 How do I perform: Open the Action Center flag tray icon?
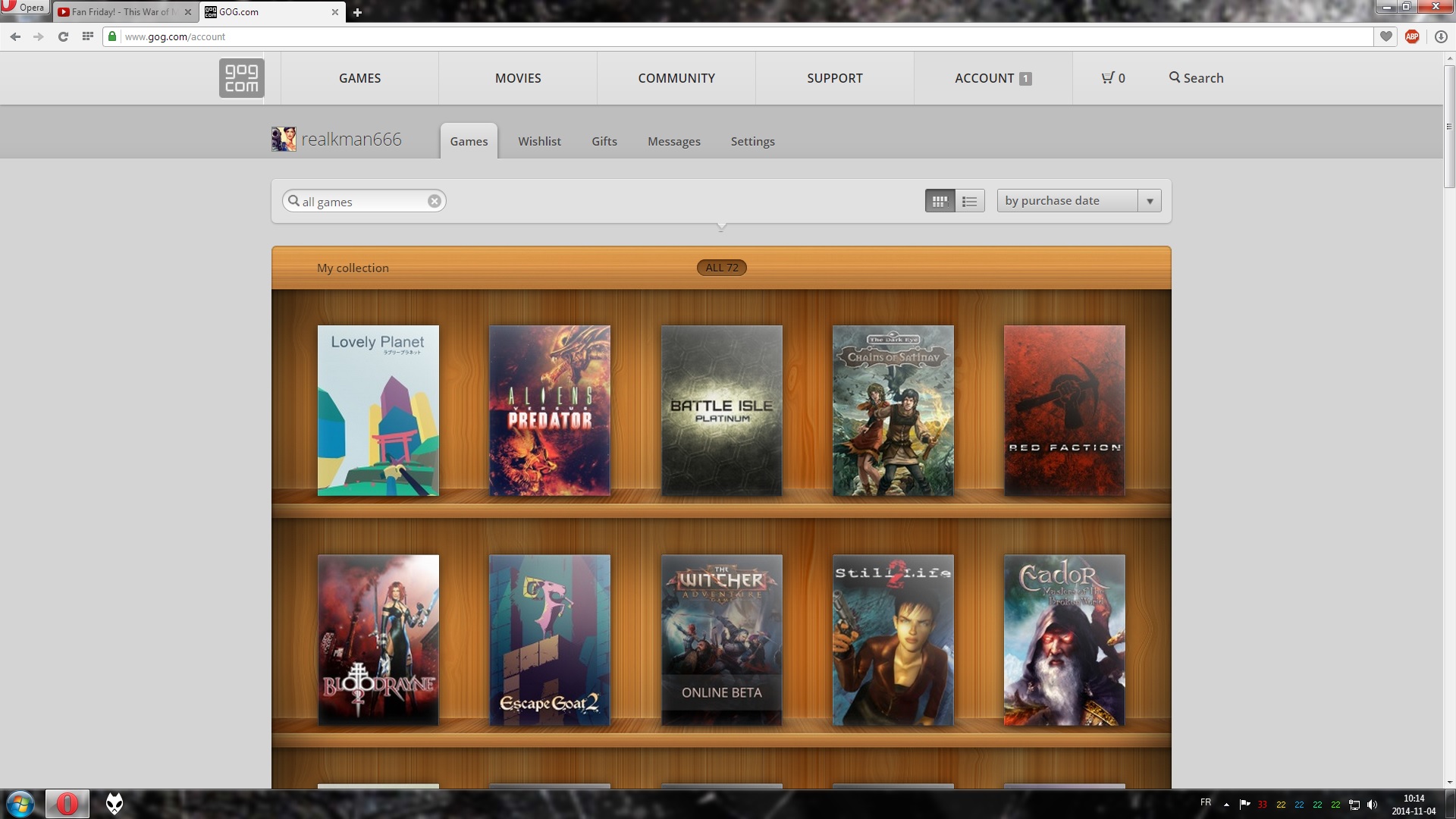1244,805
